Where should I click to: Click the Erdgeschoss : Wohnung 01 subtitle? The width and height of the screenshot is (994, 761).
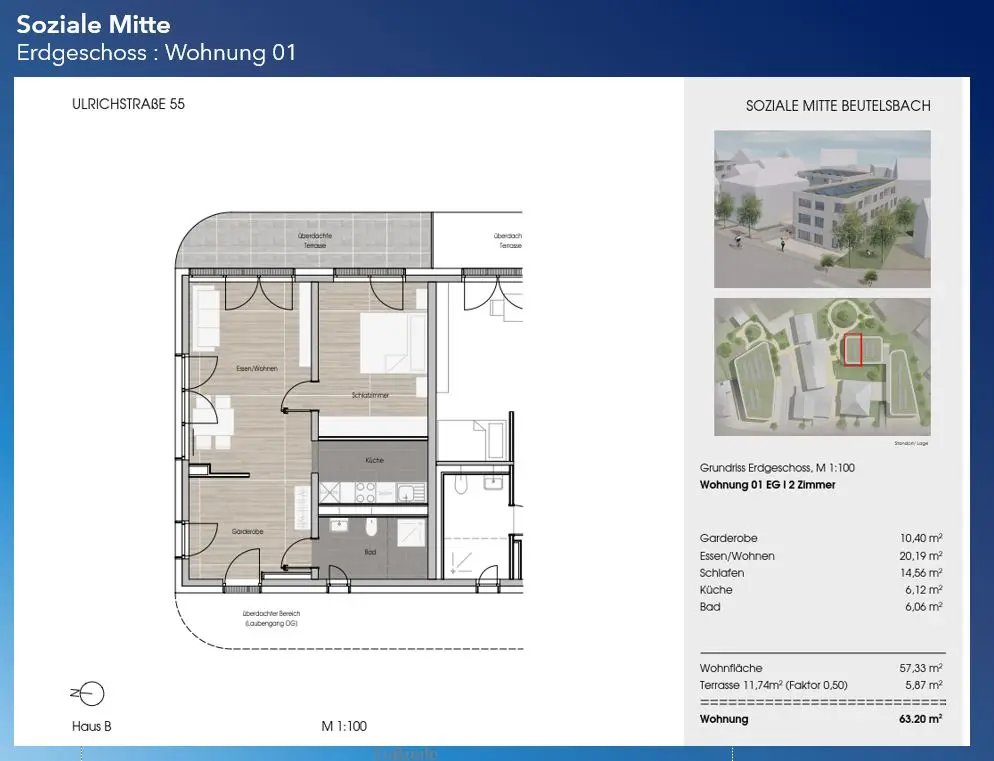tap(157, 53)
